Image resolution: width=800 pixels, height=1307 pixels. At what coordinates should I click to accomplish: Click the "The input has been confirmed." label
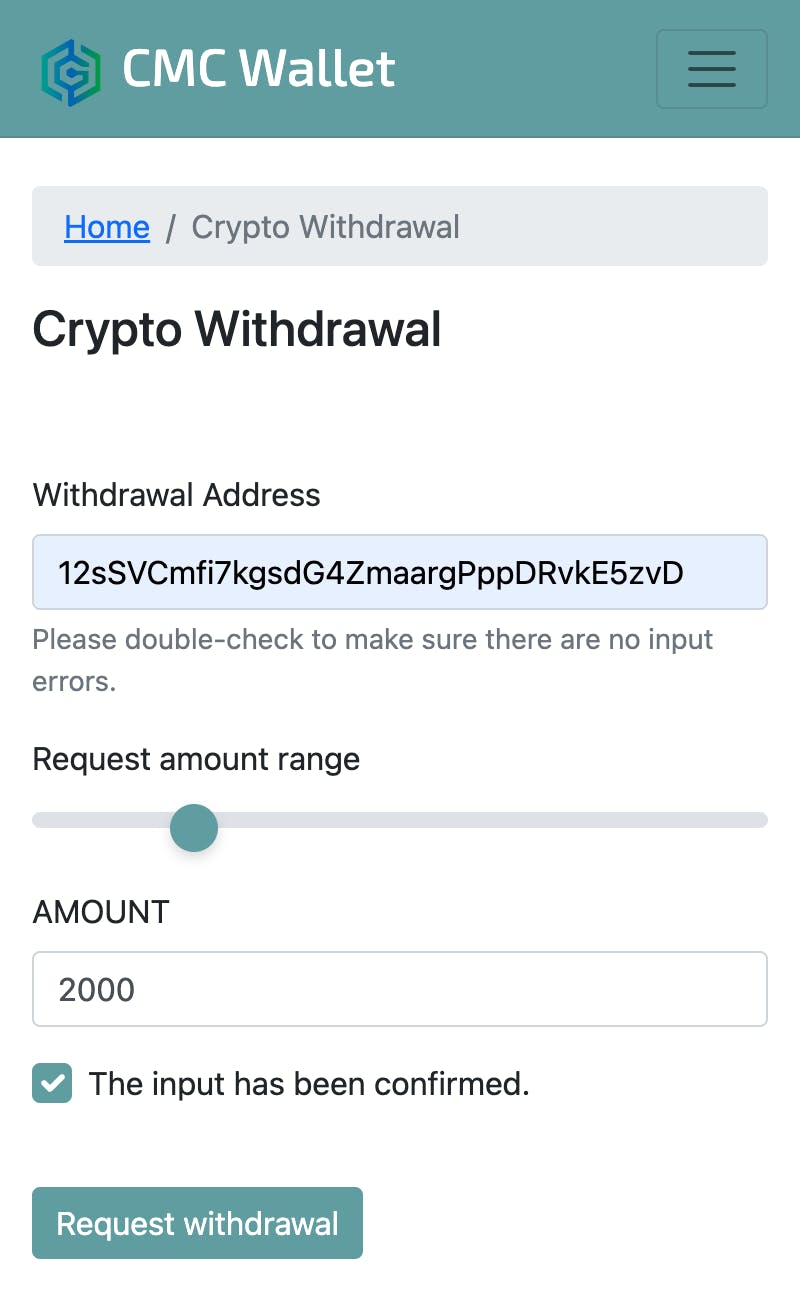pyautogui.click(x=309, y=1083)
